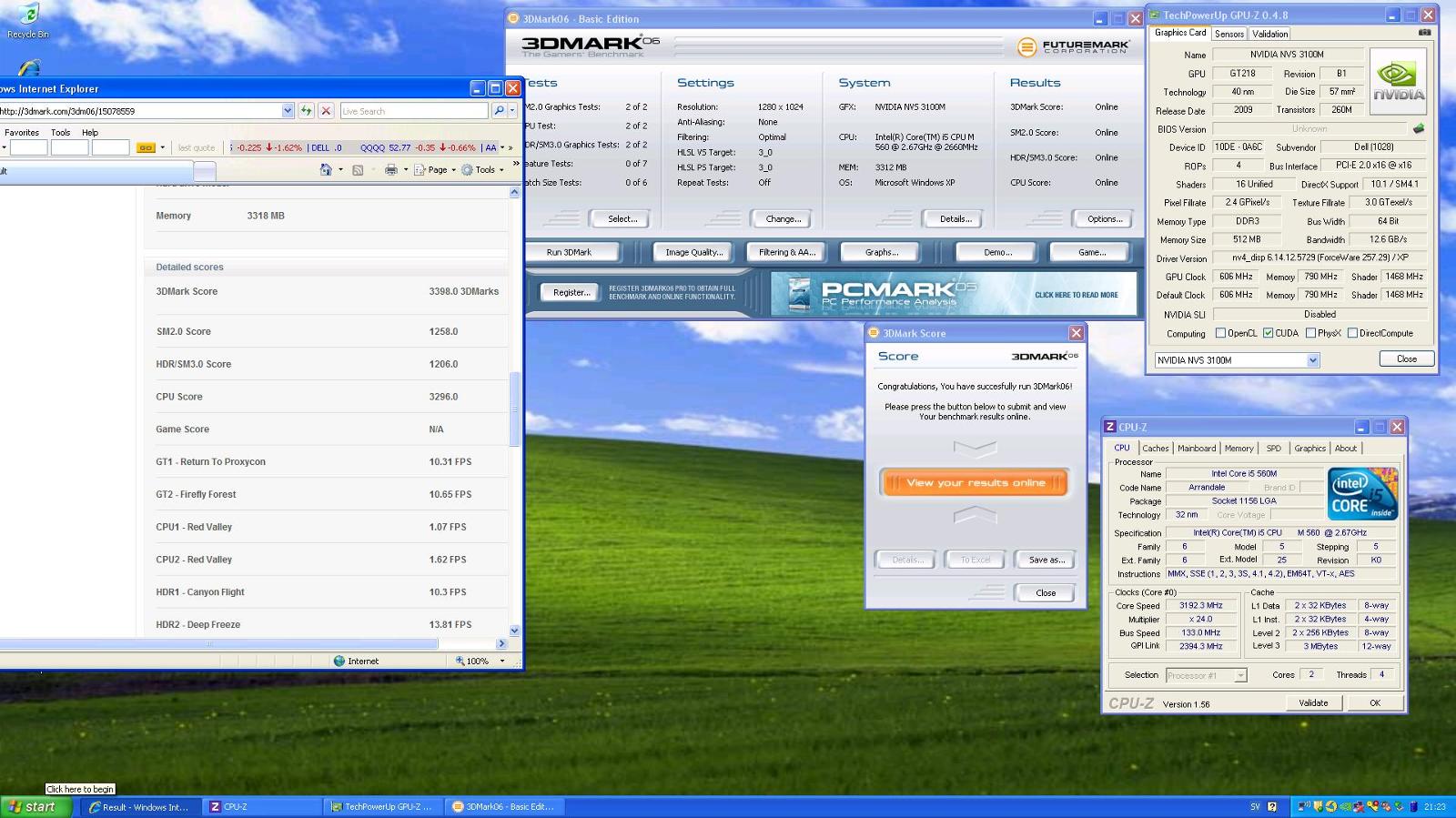Click the PCMark05 advertisement banner

954,293
